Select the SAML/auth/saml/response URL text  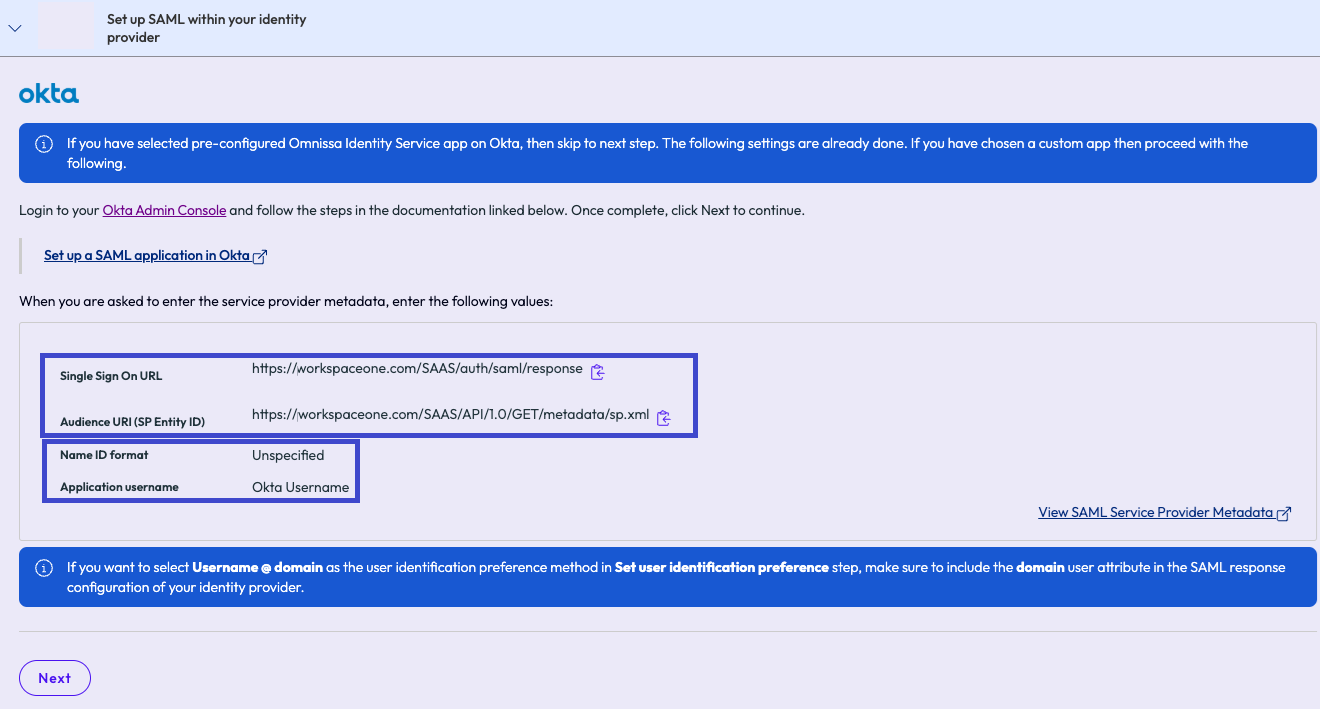pos(417,368)
